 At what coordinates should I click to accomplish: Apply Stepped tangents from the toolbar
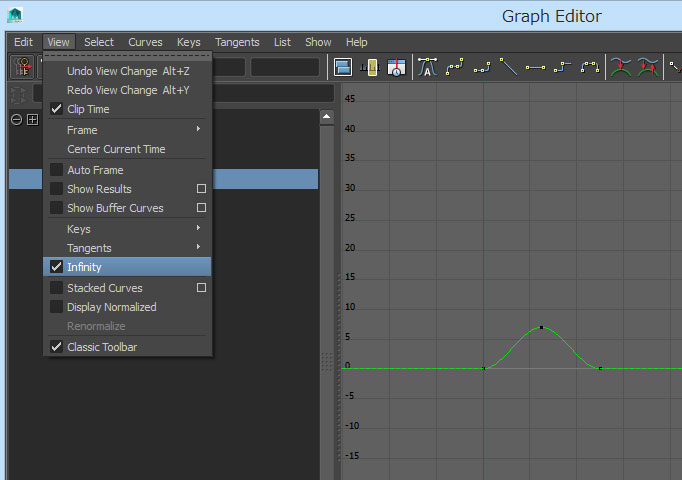(x=562, y=67)
